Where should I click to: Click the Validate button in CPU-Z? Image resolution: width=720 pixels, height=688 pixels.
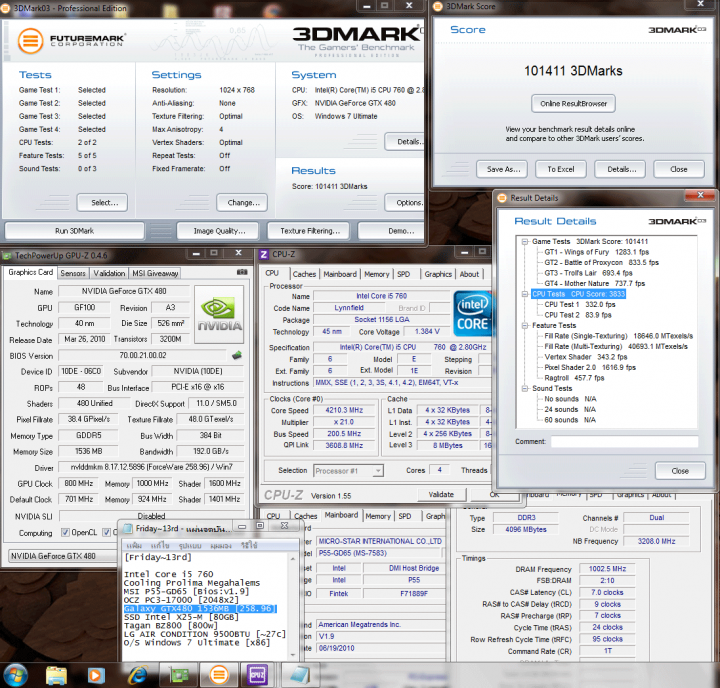click(441, 495)
